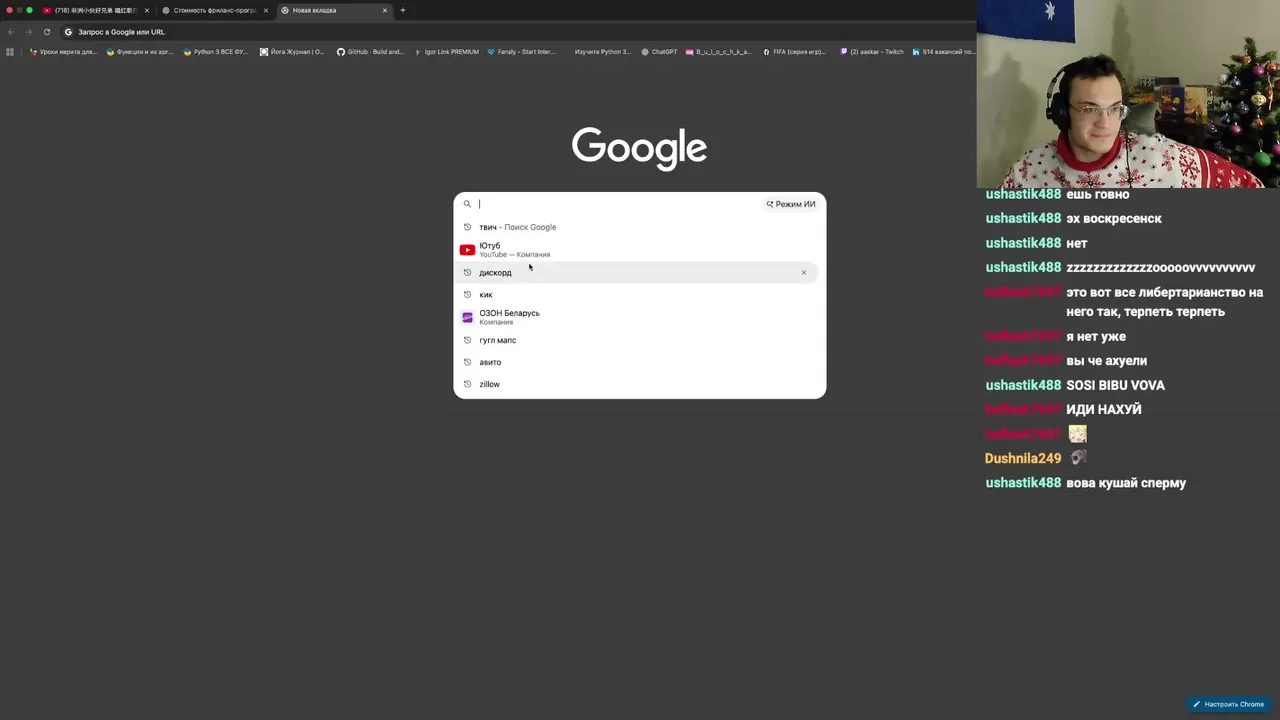Open Fansly Start Inter bookmark

click(521, 52)
